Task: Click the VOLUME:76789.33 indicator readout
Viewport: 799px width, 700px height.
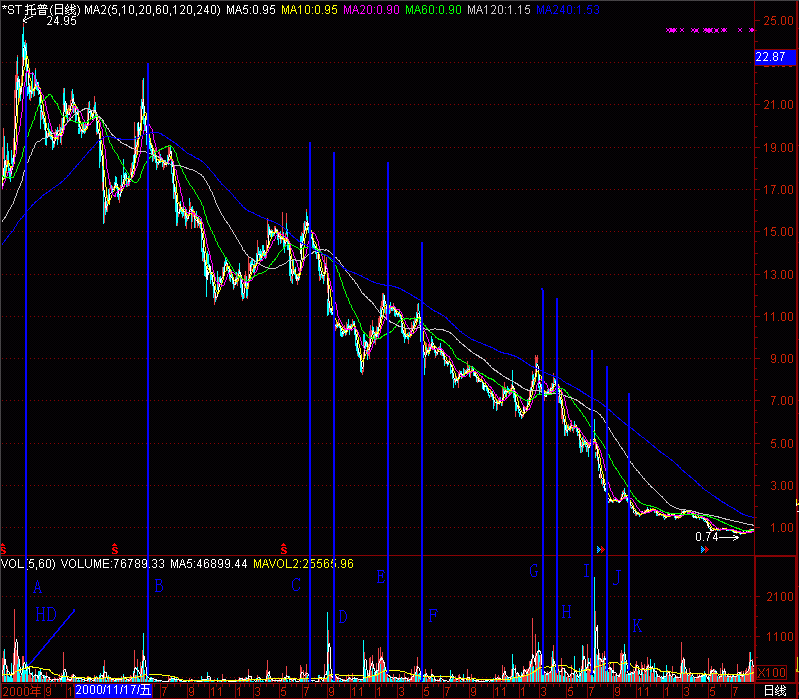Action: point(110,564)
